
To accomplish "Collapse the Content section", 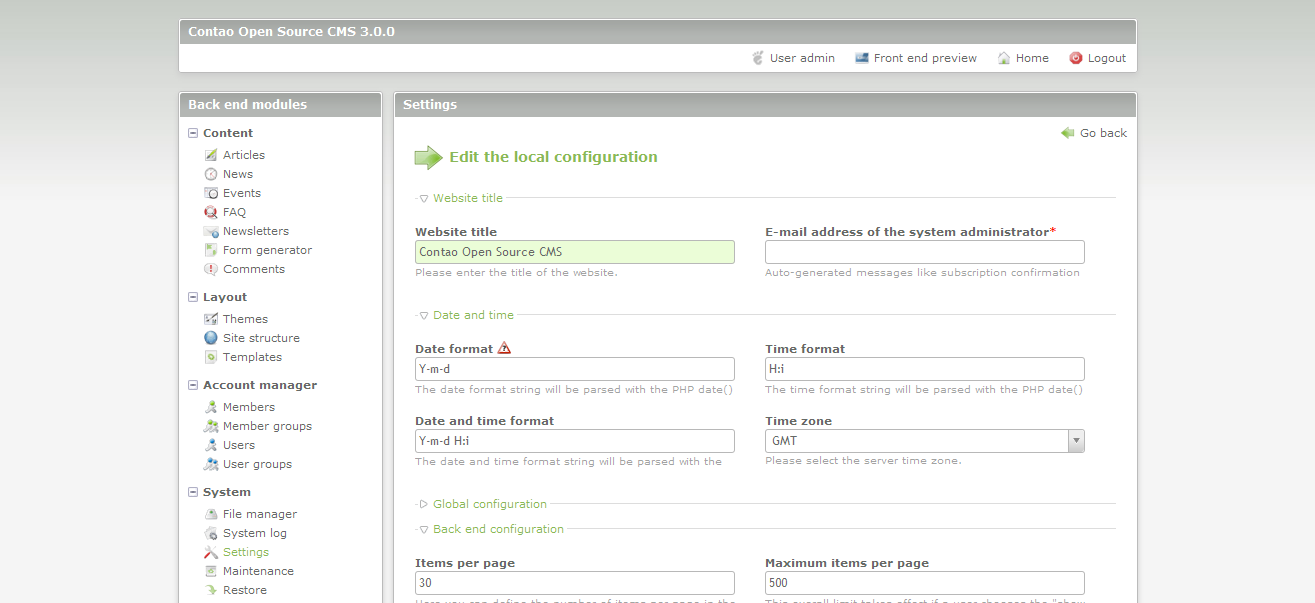I will (192, 132).
